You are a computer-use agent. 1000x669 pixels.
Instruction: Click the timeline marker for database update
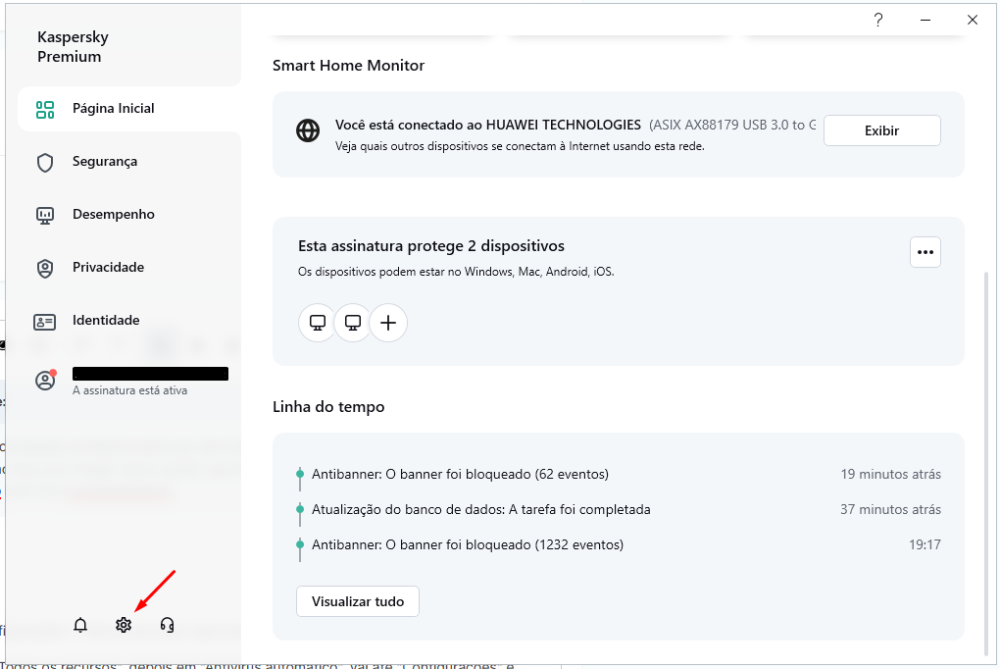pos(300,509)
